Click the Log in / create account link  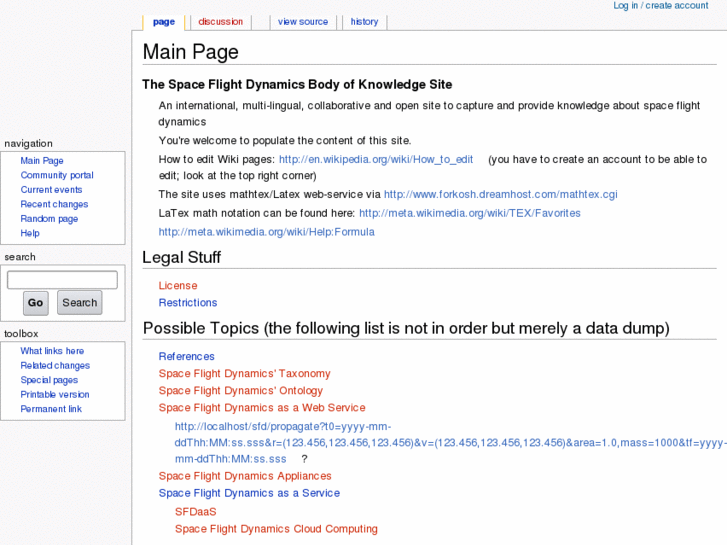click(660, 6)
